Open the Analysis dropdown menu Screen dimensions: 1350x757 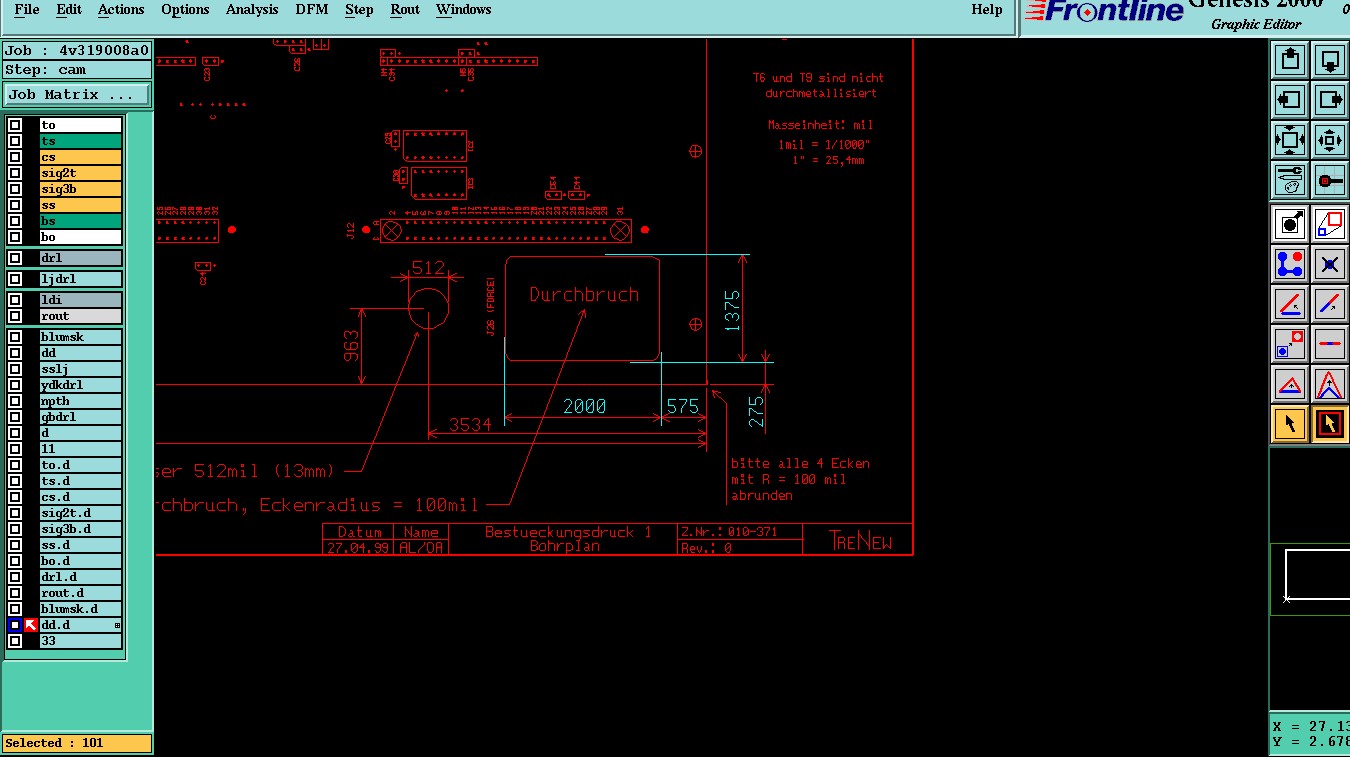pyautogui.click(x=252, y=10)
